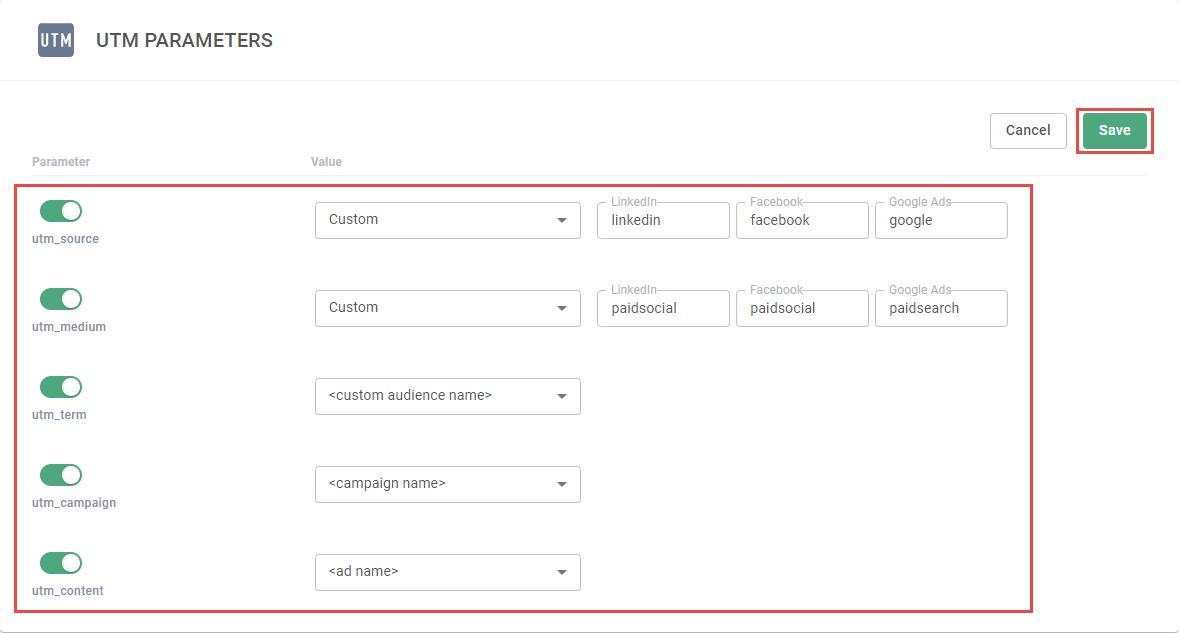Focus the Google Ads paidsearch field
The height and width of the screenshot is (633, 1179).
pos(941,309)
